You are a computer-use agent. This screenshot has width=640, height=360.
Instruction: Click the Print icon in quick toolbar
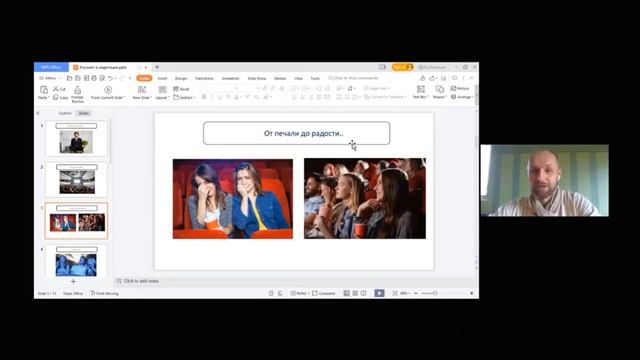(x=94, y=78)
